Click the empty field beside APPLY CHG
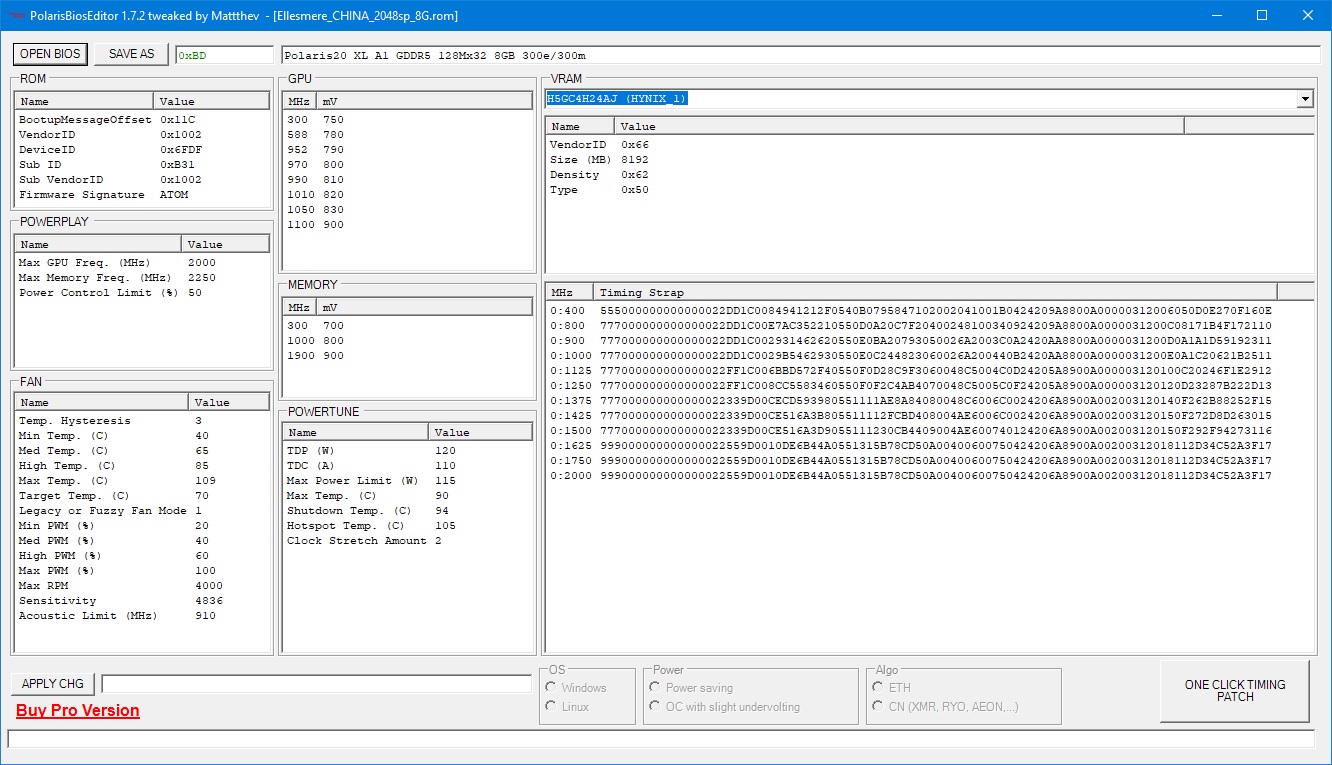The width and height of the screenshot is (1332, 765). pyautogui.click(x=316, y=684)
